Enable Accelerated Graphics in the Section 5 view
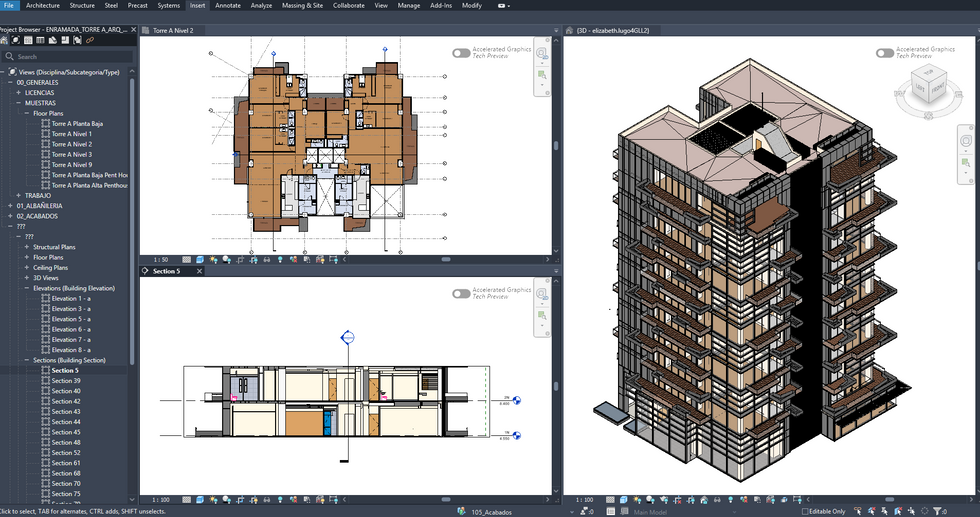980x517 pixels. click(x=460, y=293)
